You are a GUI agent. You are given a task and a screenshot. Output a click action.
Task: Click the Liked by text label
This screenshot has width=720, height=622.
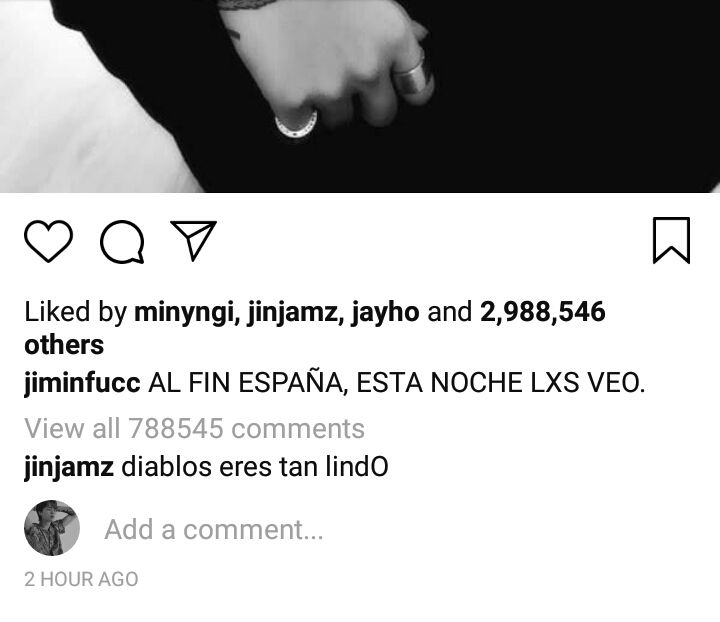pos(75,312)
